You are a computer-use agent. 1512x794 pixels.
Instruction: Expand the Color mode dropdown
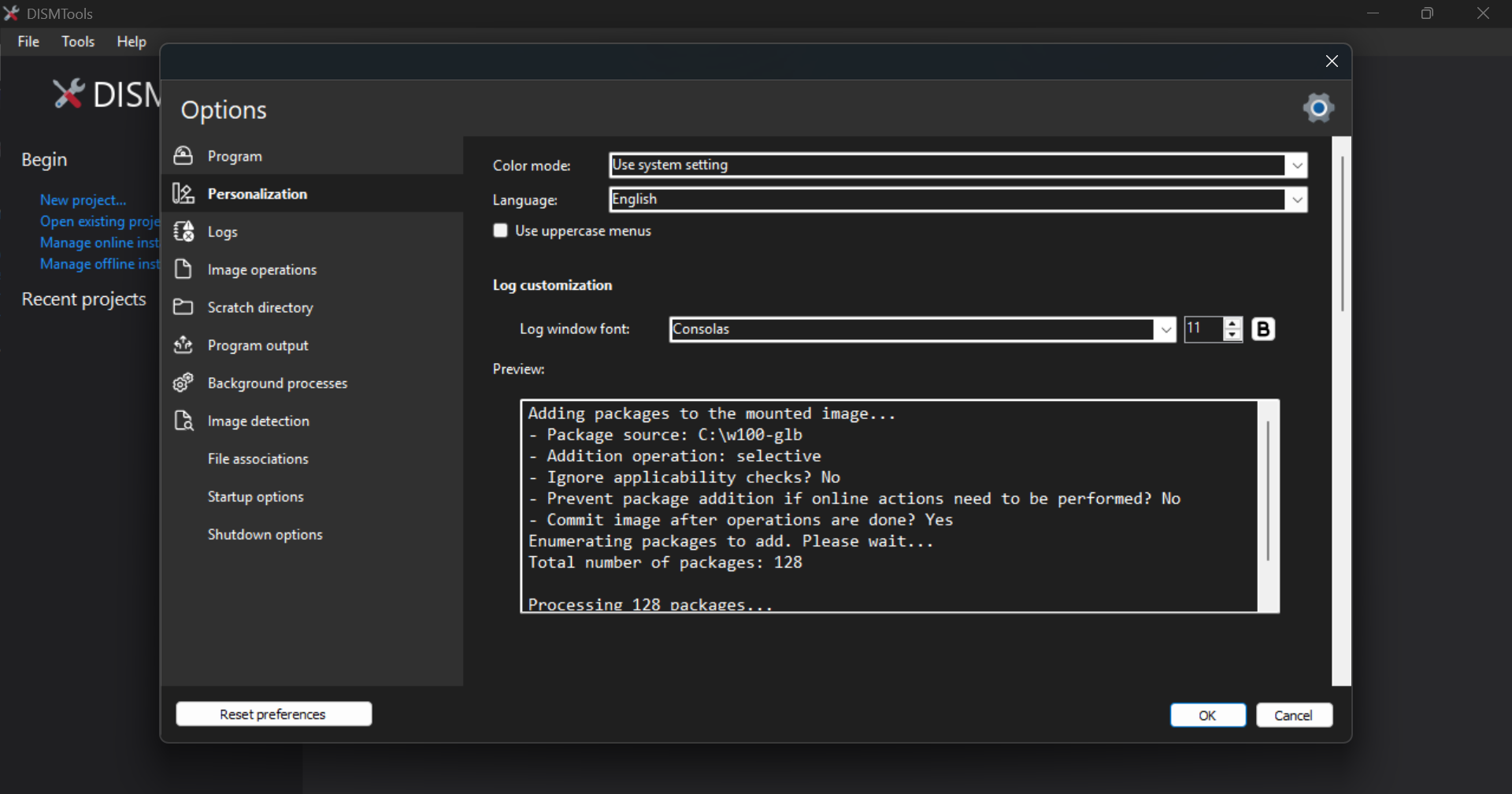[1297, 165]
